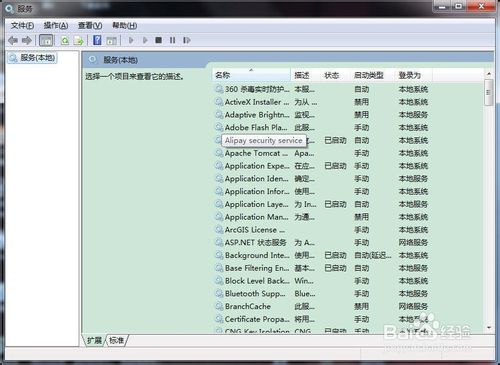
Task: Click the gear icon beside ArcGIS License
Action: tap(219, 230)
